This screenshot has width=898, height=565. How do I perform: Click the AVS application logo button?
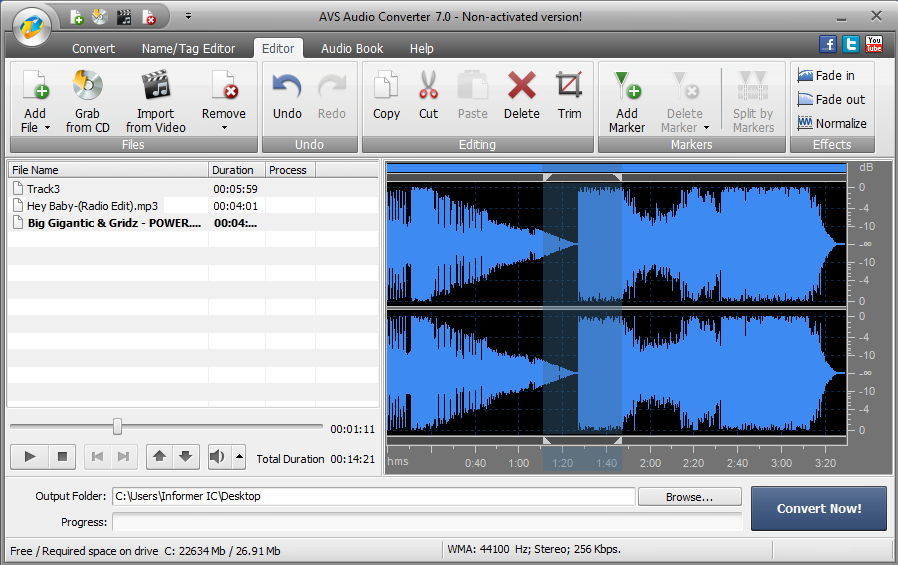click(x=32, y=26)
